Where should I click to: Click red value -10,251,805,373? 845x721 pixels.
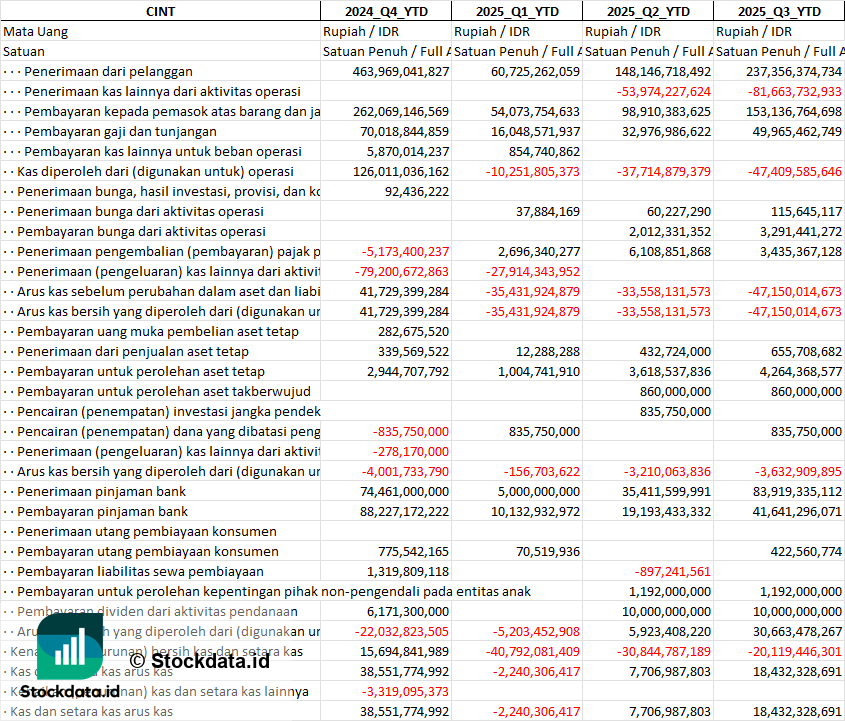coord(533,171)
